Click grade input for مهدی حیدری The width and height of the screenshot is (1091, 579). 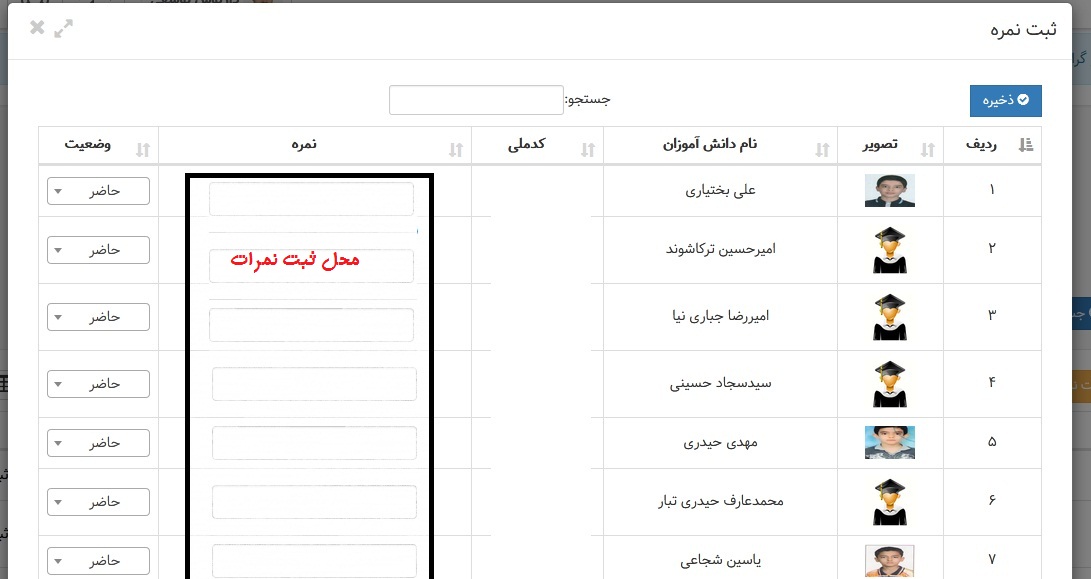314,443
